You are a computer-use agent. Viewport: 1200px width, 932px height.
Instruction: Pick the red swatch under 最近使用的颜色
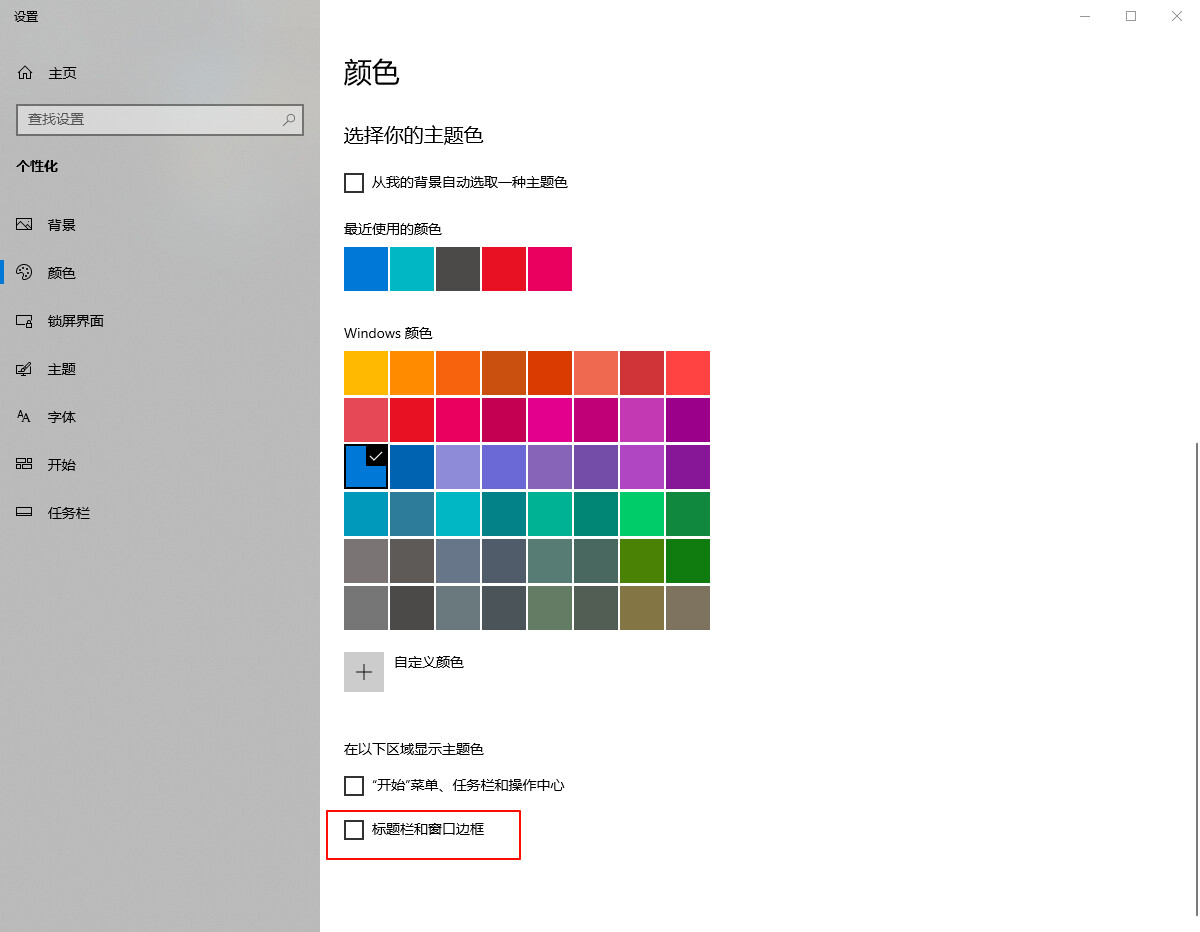click(x=504, y=269)
